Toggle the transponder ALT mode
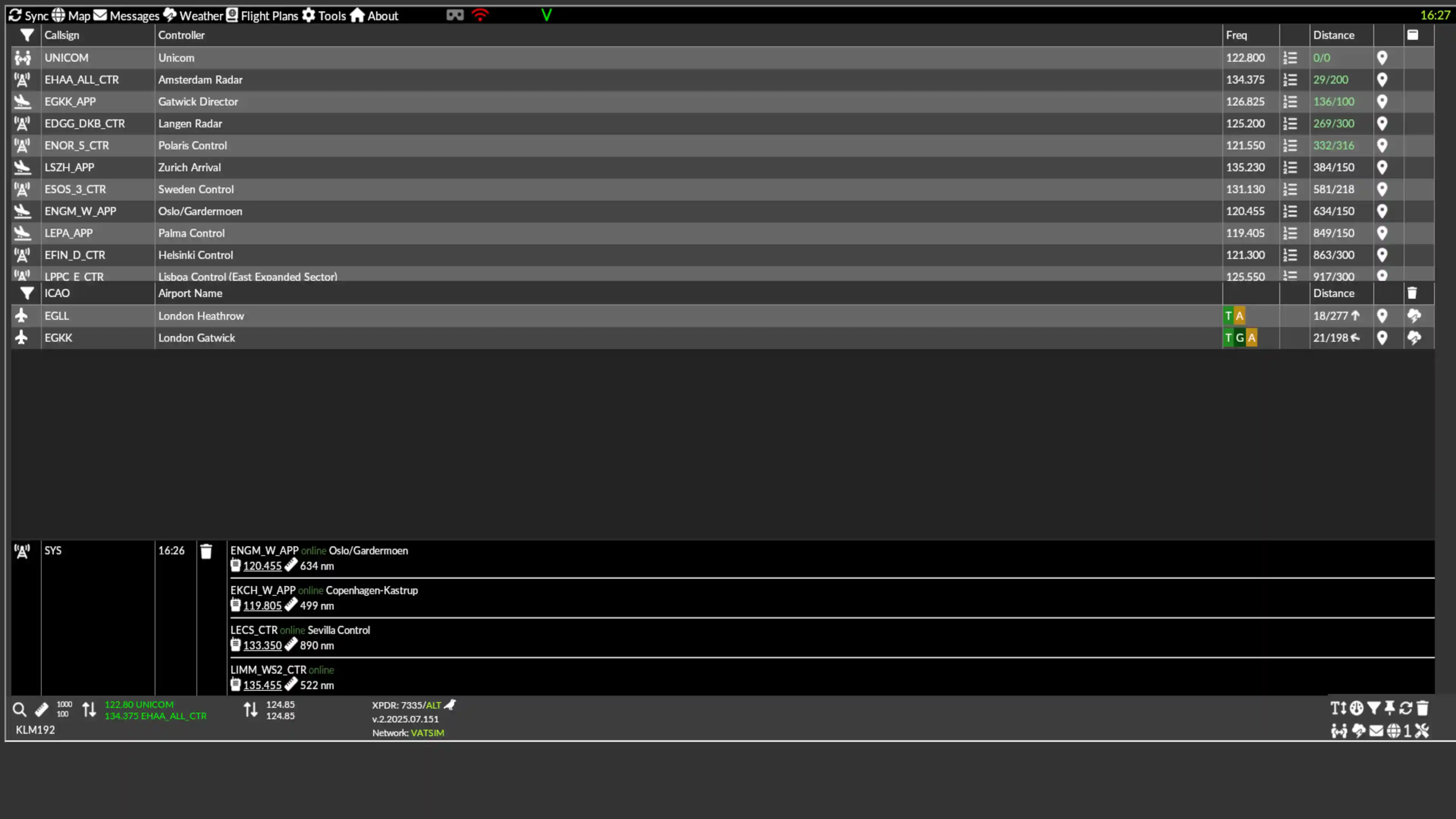The width and height of the screenshot is (1456, 819). [433, 705]
